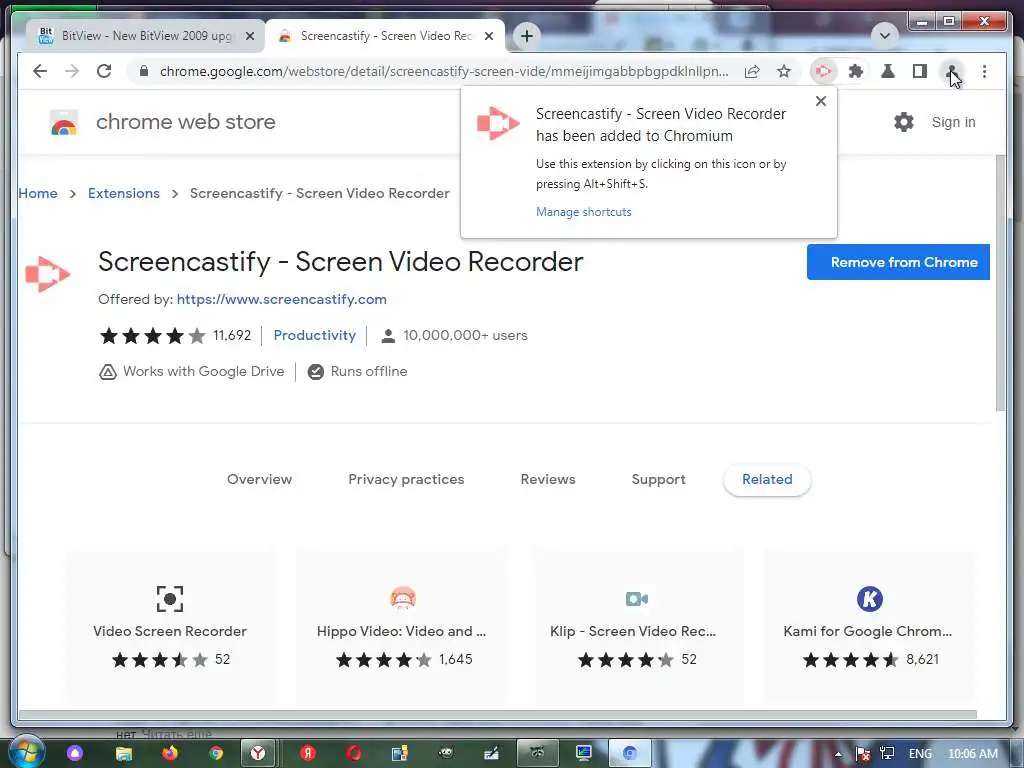1024x768 pixels.
Task: Click the browser forward arrow
Action: point(72,71)
